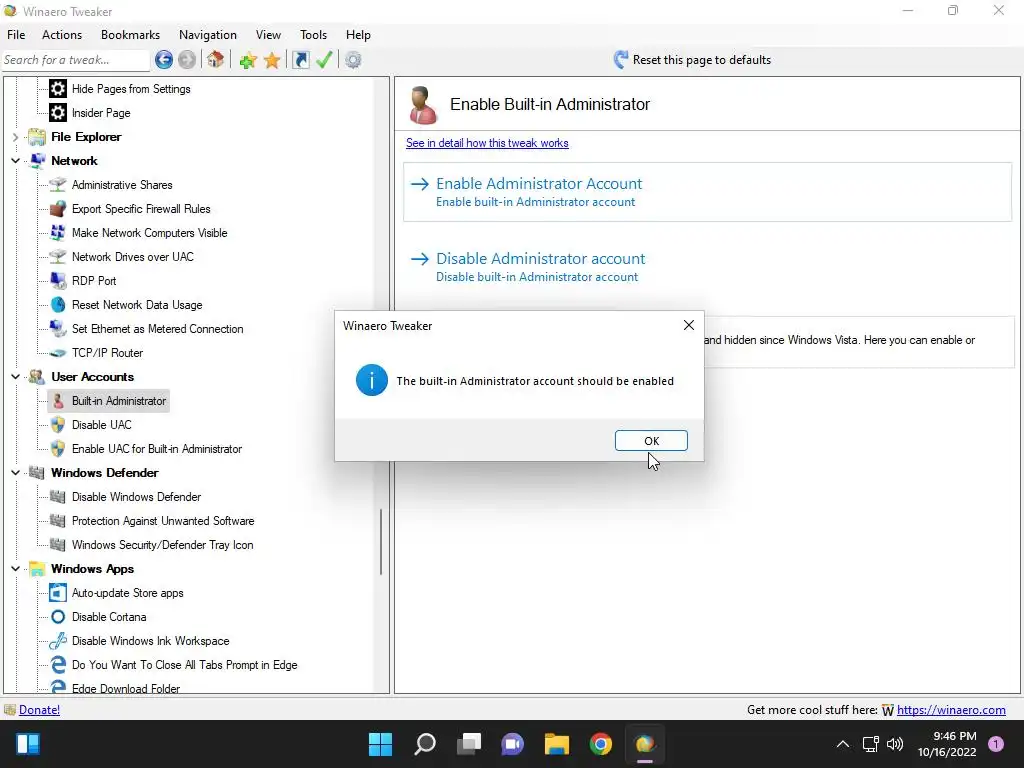
Task: Expand the File Explorer tree node
Action: click(x=16, y=137)
